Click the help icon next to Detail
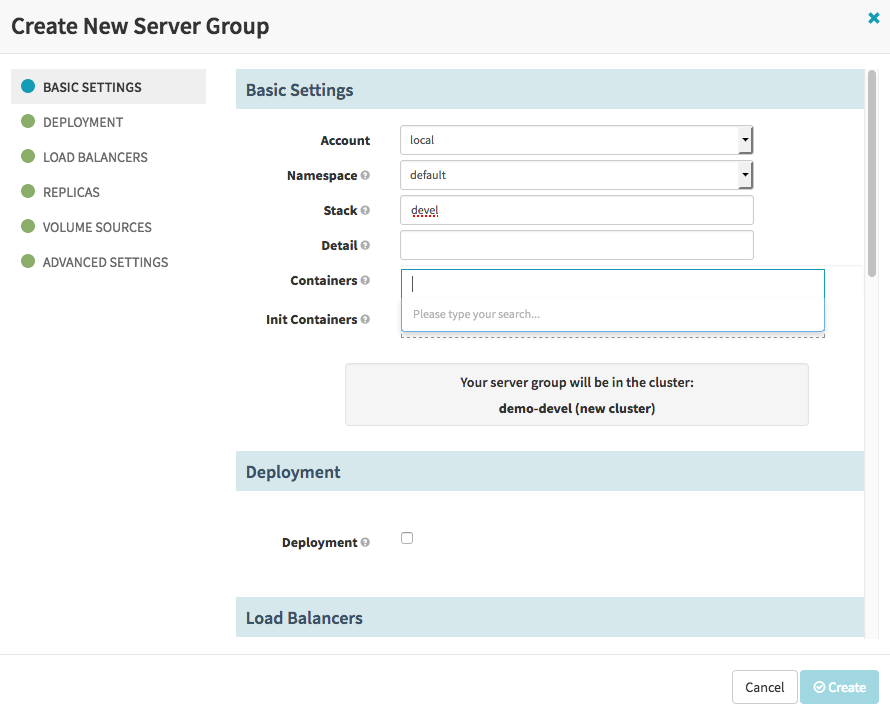This screenshot has width=890, height=715. click(365, 246)
